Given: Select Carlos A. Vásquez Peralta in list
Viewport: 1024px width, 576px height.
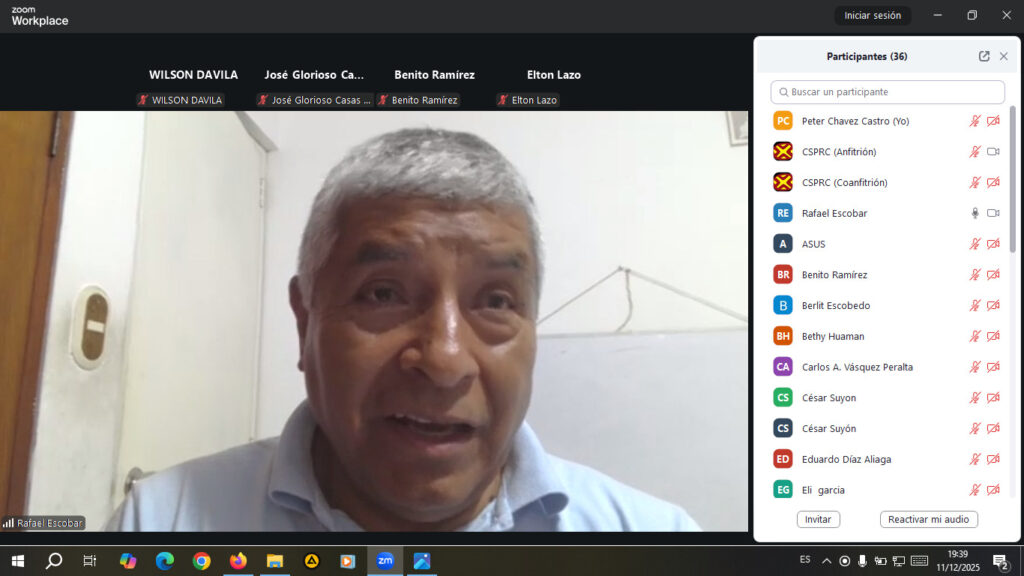Looking at the screenshot, I should (x=857, y=367).
